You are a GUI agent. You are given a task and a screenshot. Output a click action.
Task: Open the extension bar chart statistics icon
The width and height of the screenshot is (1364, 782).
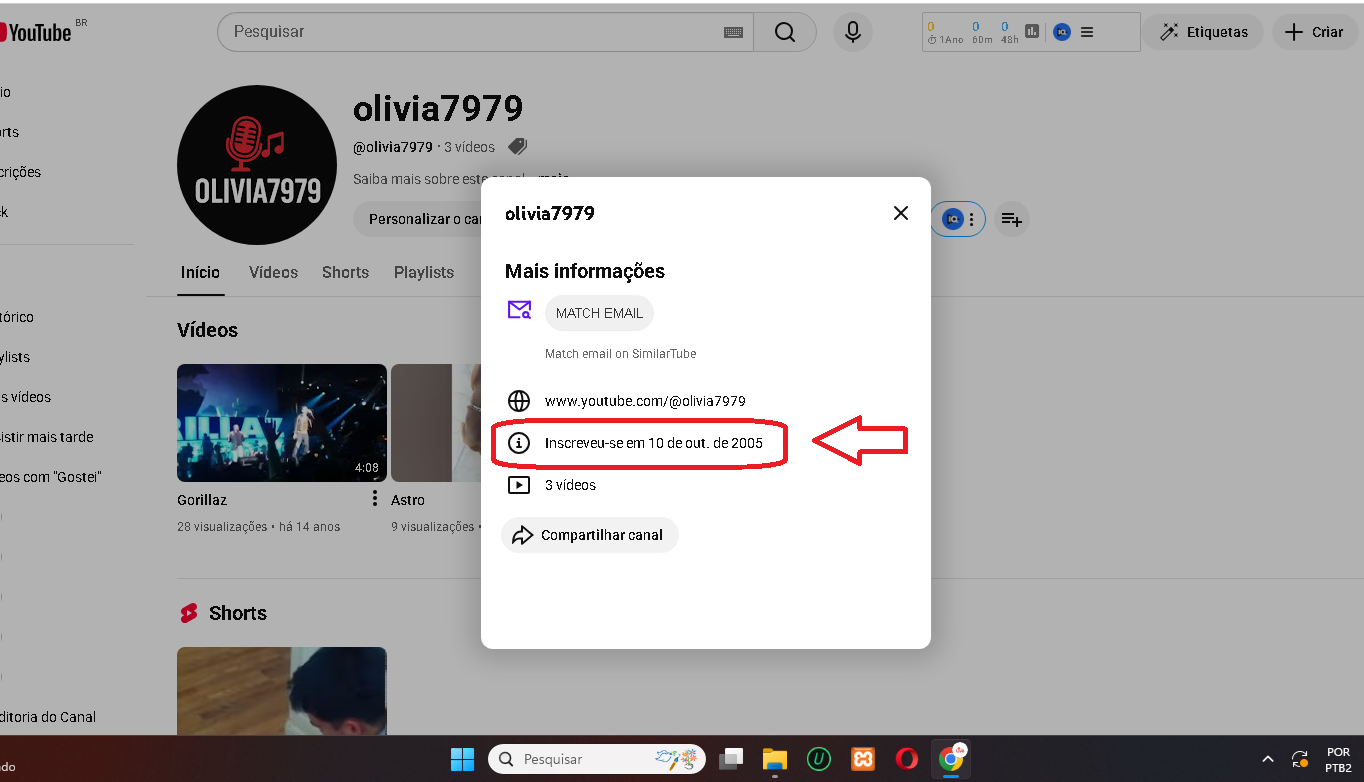click(x=1032, y=32)
